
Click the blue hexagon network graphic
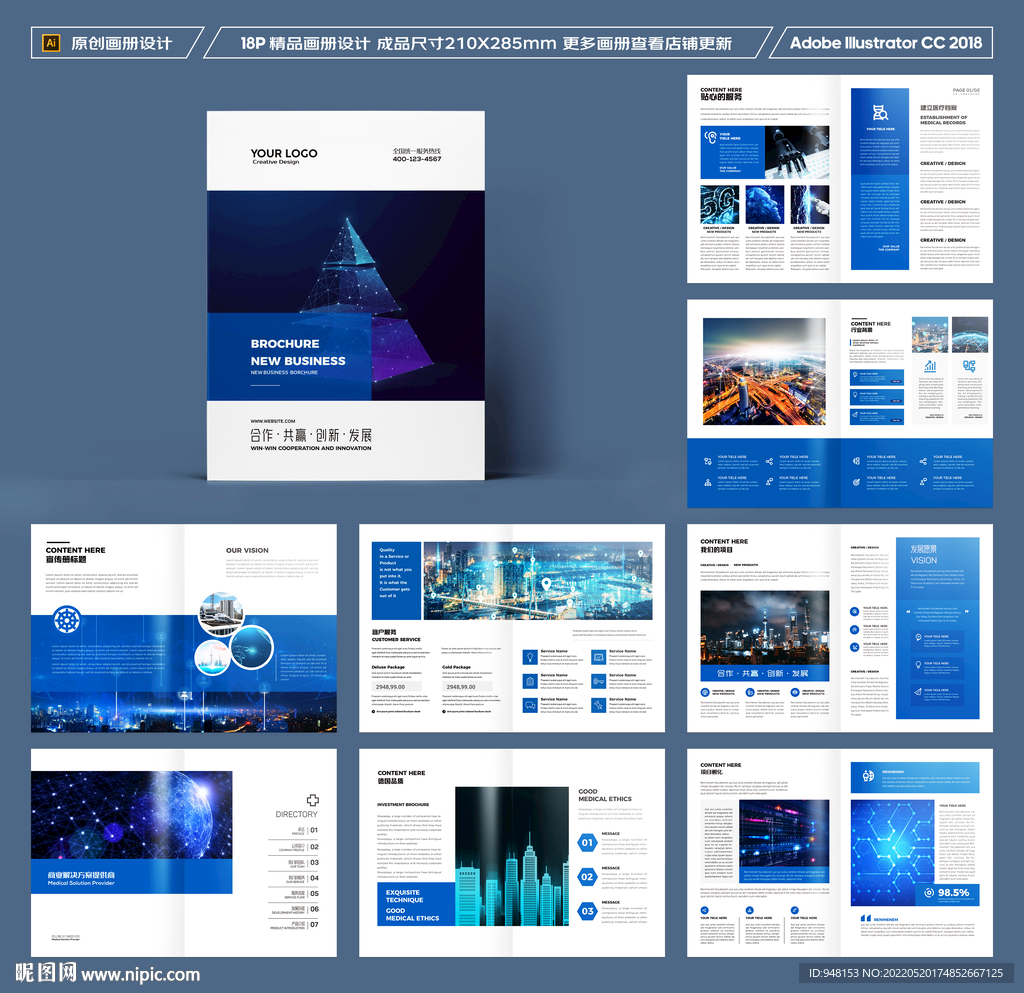pos(893,853)
